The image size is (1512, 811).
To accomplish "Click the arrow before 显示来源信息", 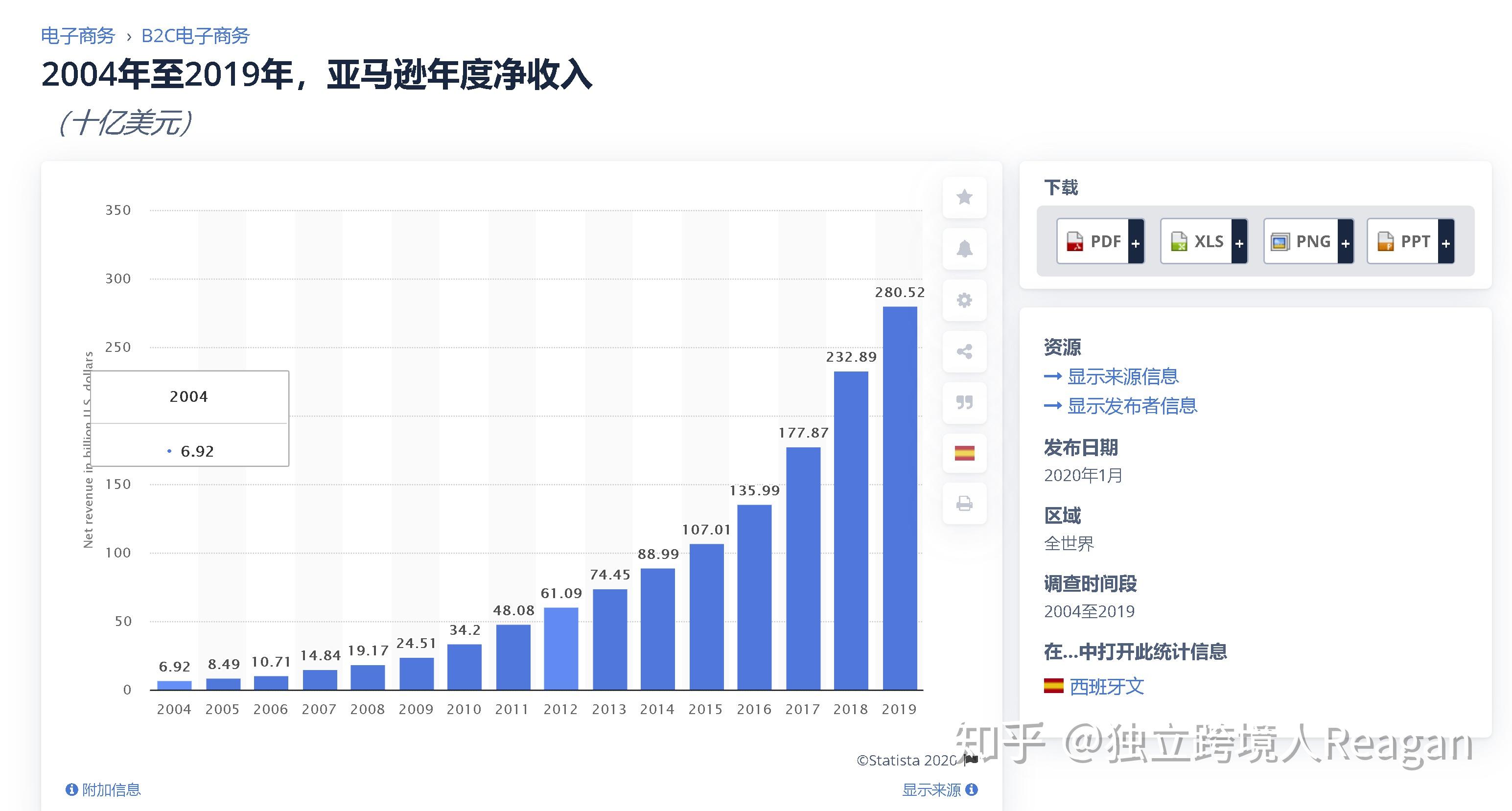I will (1053, 376).
